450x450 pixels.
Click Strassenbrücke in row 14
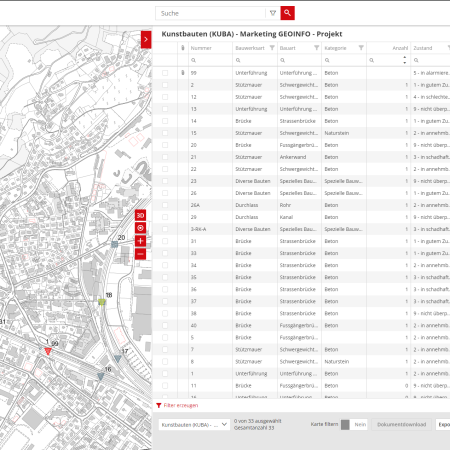pos(298,121)
